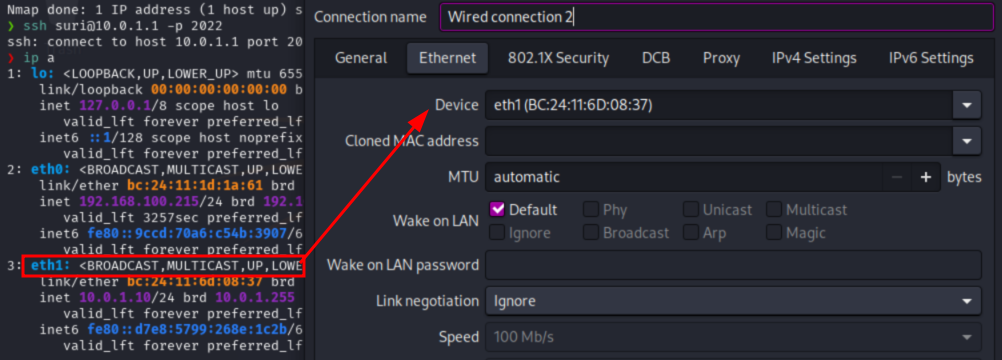
Task: Expand the Speed 100 Mb/s dropdown
Action: point(733,337)
